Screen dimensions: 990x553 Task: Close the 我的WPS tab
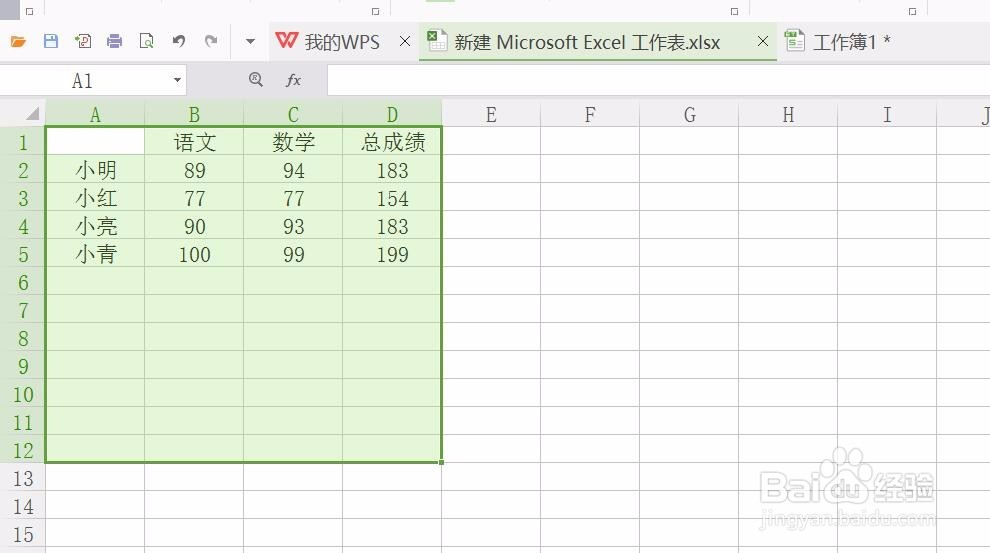pos(405,42)
